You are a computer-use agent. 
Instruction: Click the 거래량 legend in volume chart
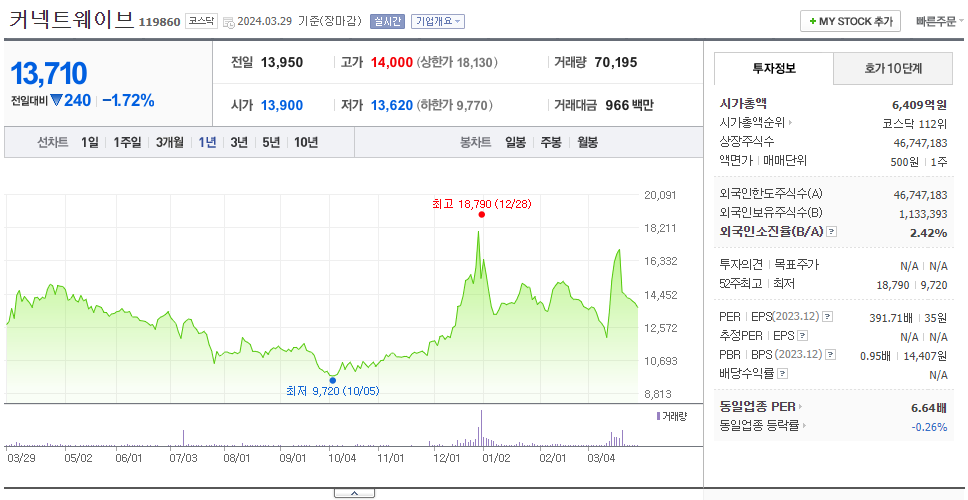pos(672,416)
